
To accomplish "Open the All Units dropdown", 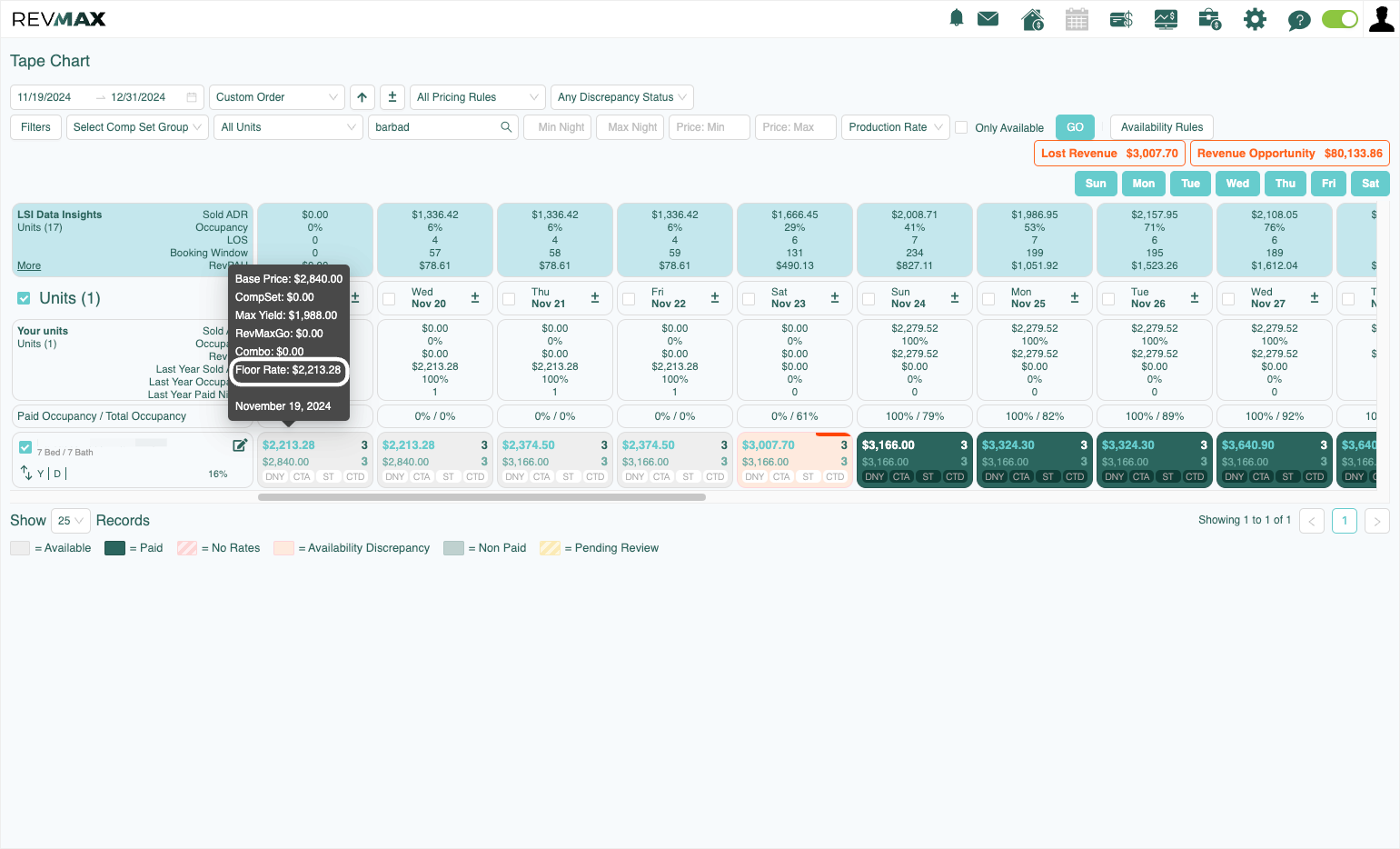I will coord(288,127).
